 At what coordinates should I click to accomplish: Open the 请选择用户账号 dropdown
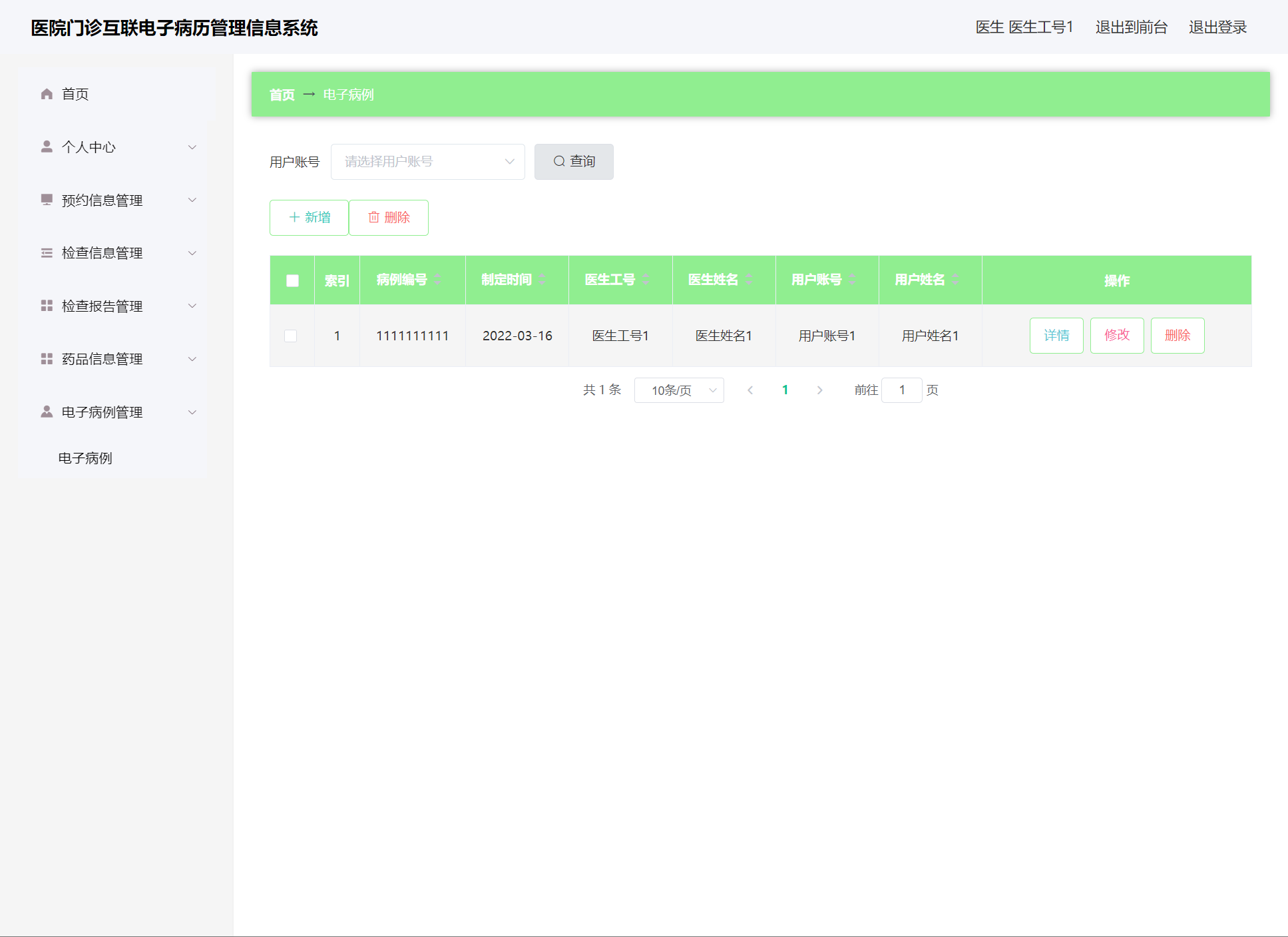point(427,162)
